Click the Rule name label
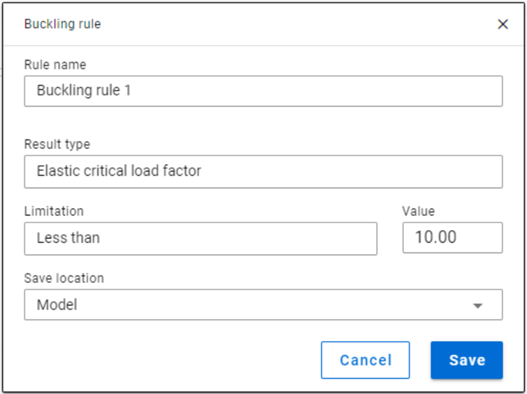This screenshot has width=527, height=394. tap(55, 65)
